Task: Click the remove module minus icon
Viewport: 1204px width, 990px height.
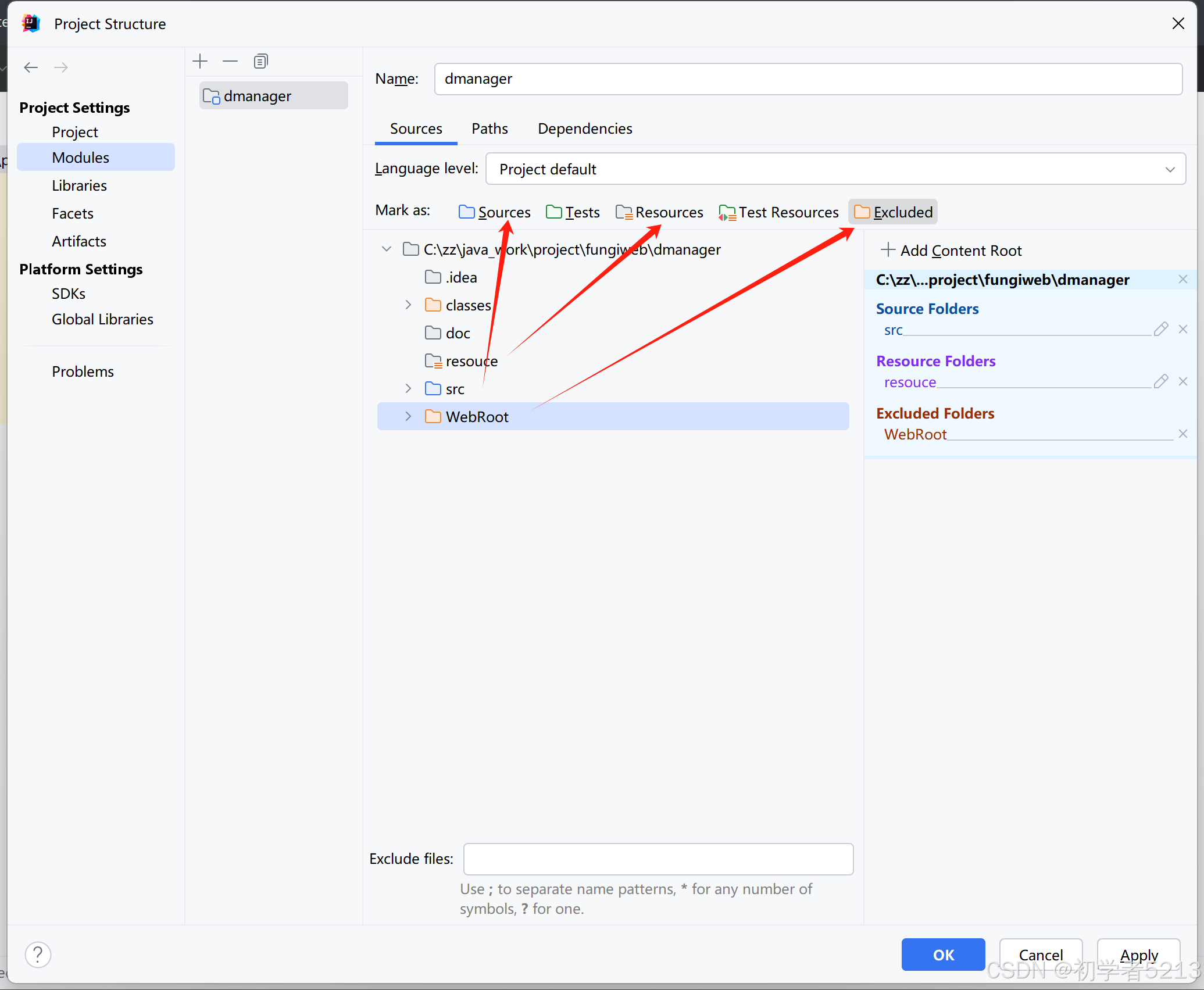Action: point(230,61)
